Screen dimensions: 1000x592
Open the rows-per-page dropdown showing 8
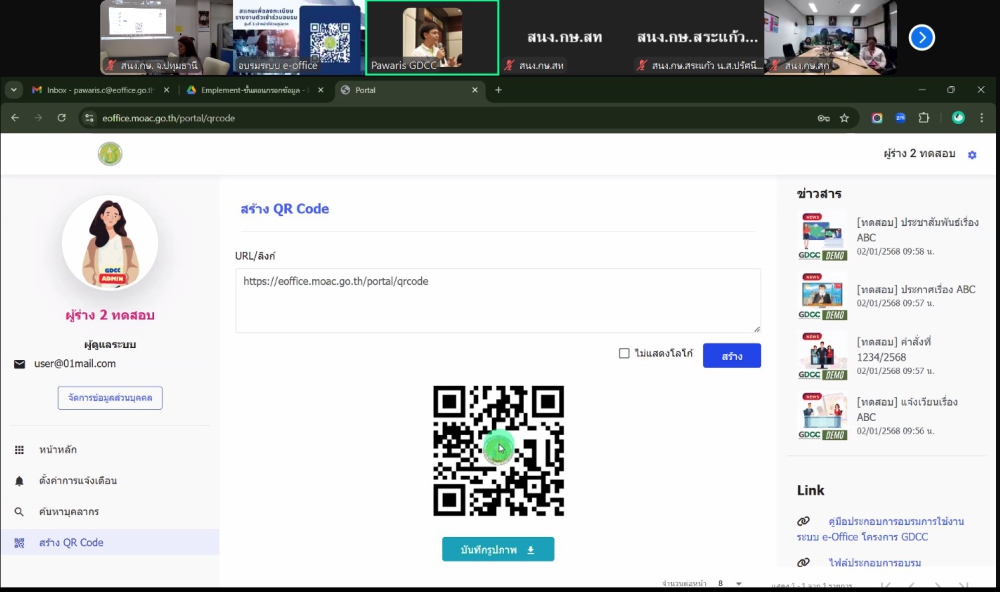[730, 583]
